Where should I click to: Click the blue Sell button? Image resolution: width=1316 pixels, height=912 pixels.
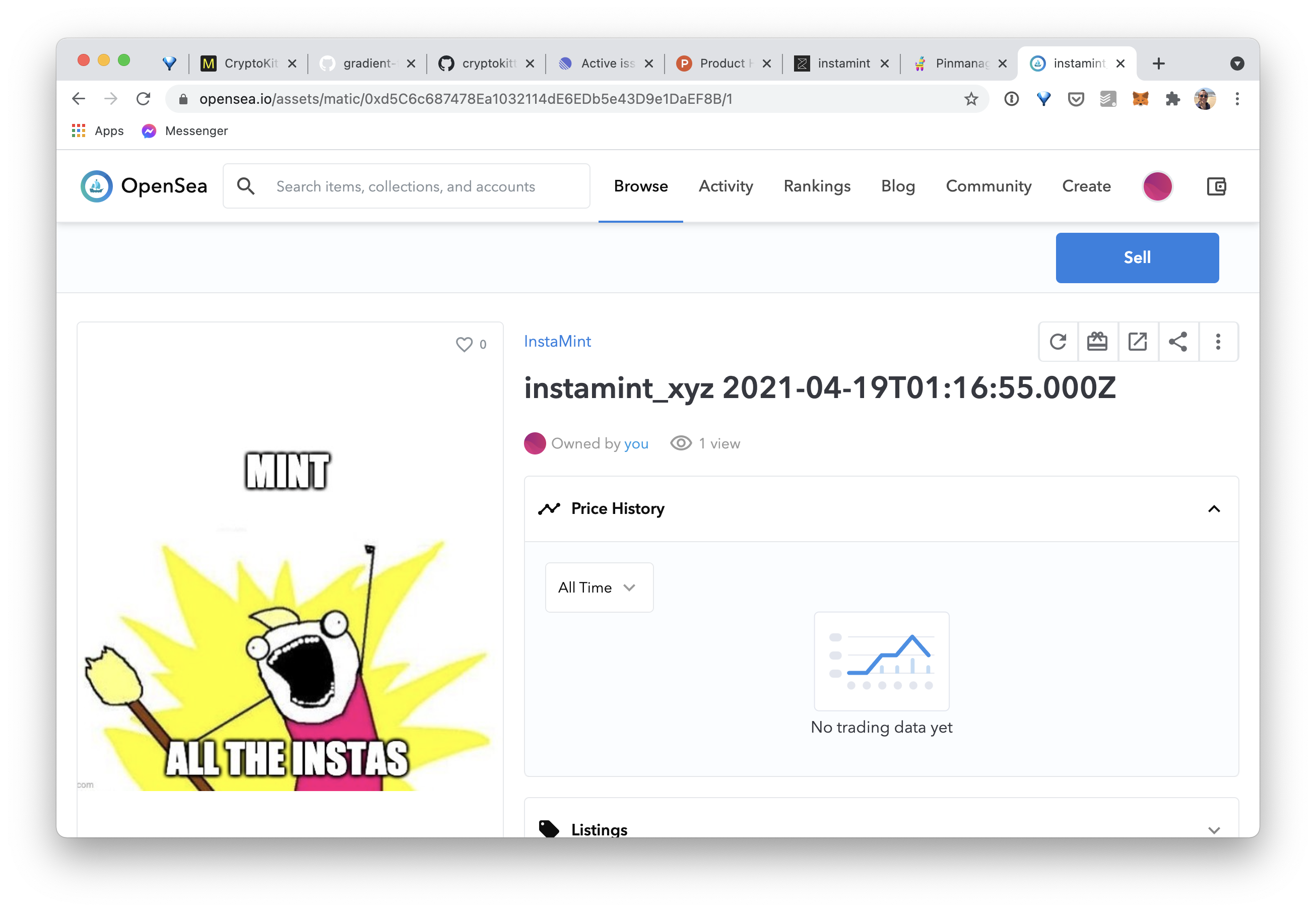click(1137, 257)
